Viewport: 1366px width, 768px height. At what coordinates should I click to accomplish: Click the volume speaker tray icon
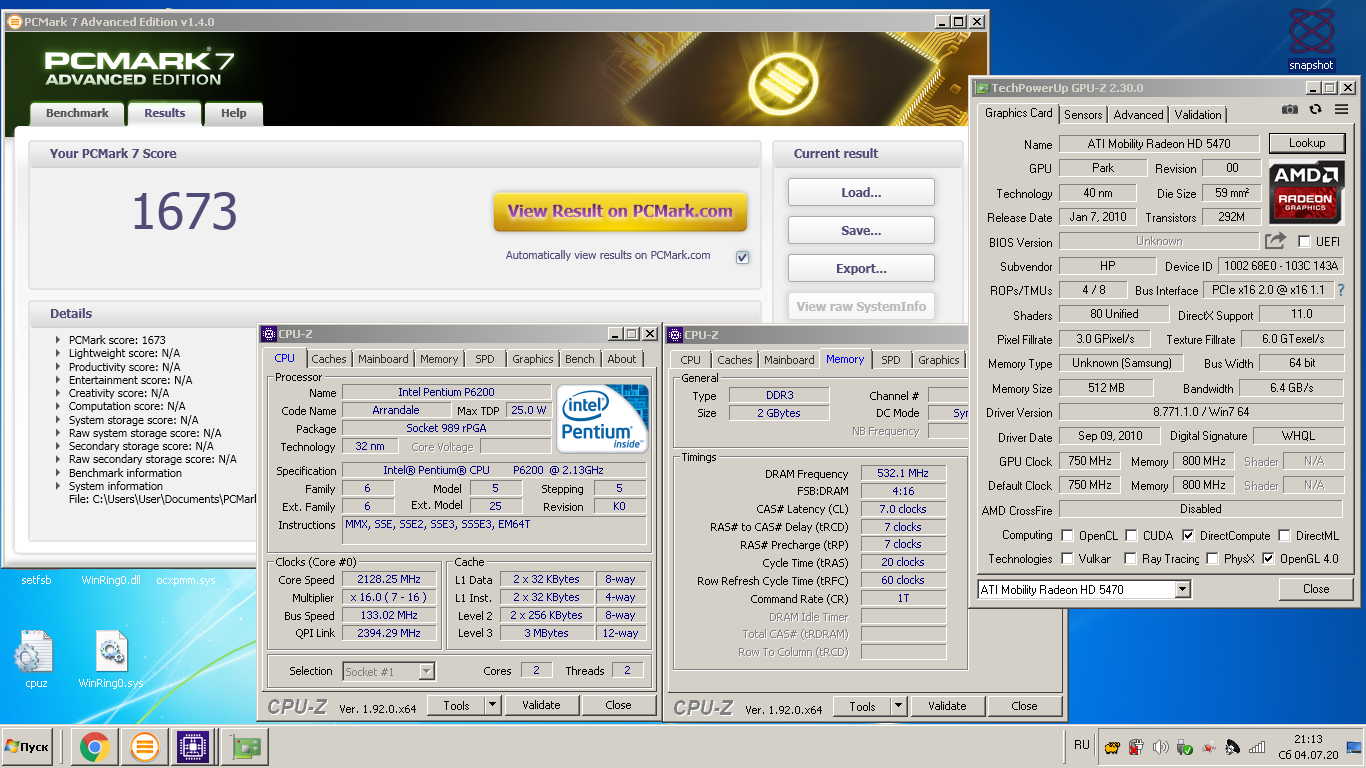coord(1160,747)
